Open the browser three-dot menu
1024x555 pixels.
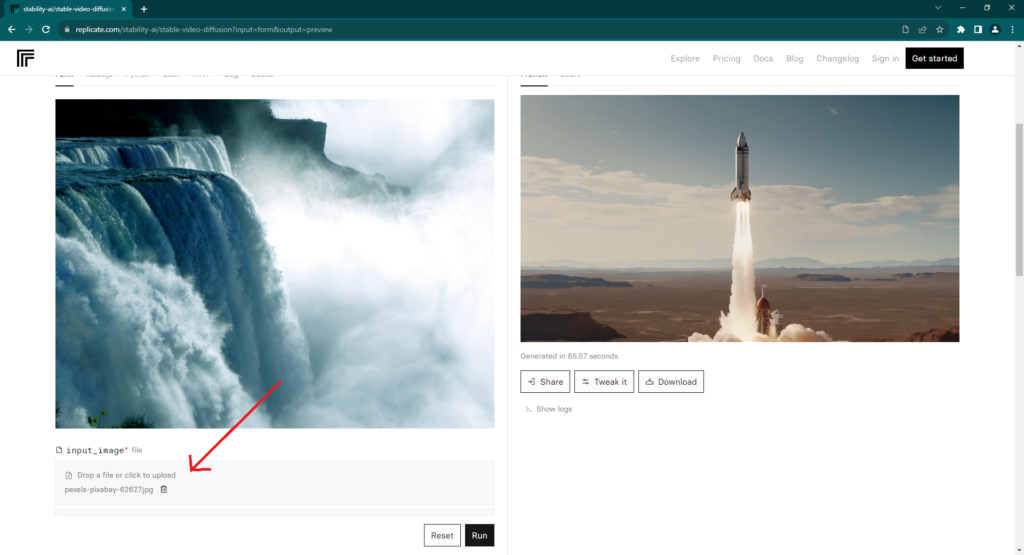tap(1012, 29)
